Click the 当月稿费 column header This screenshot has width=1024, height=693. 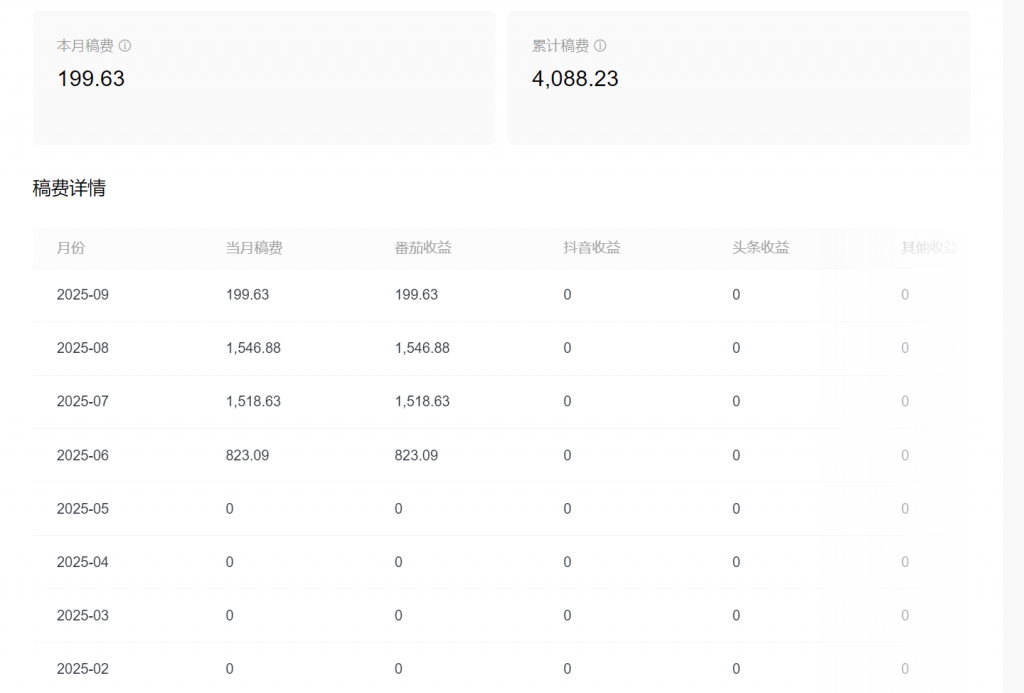(254, 248)
